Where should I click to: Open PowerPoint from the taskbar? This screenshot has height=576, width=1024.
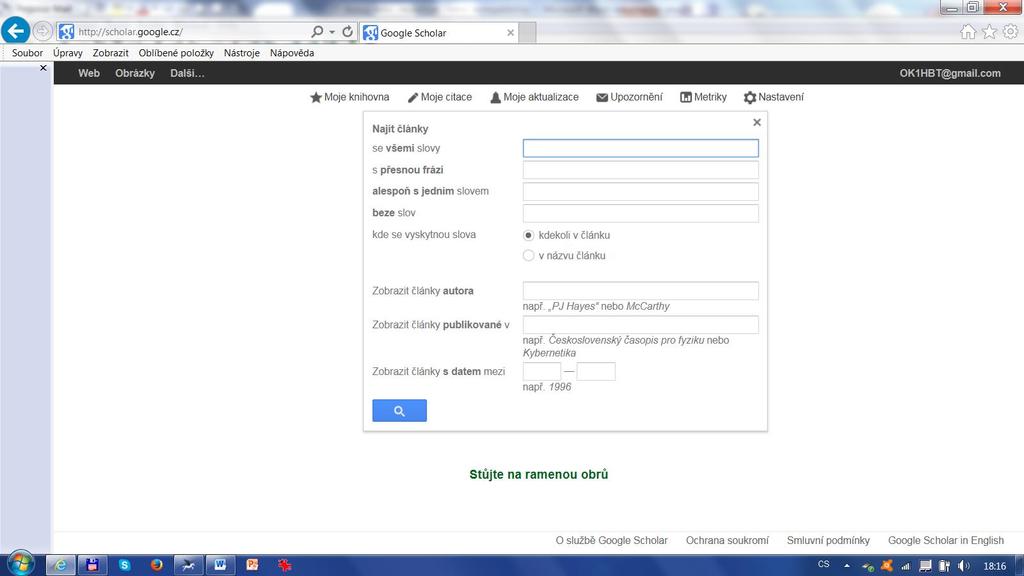pyautogui.click(x=252, y=565)
